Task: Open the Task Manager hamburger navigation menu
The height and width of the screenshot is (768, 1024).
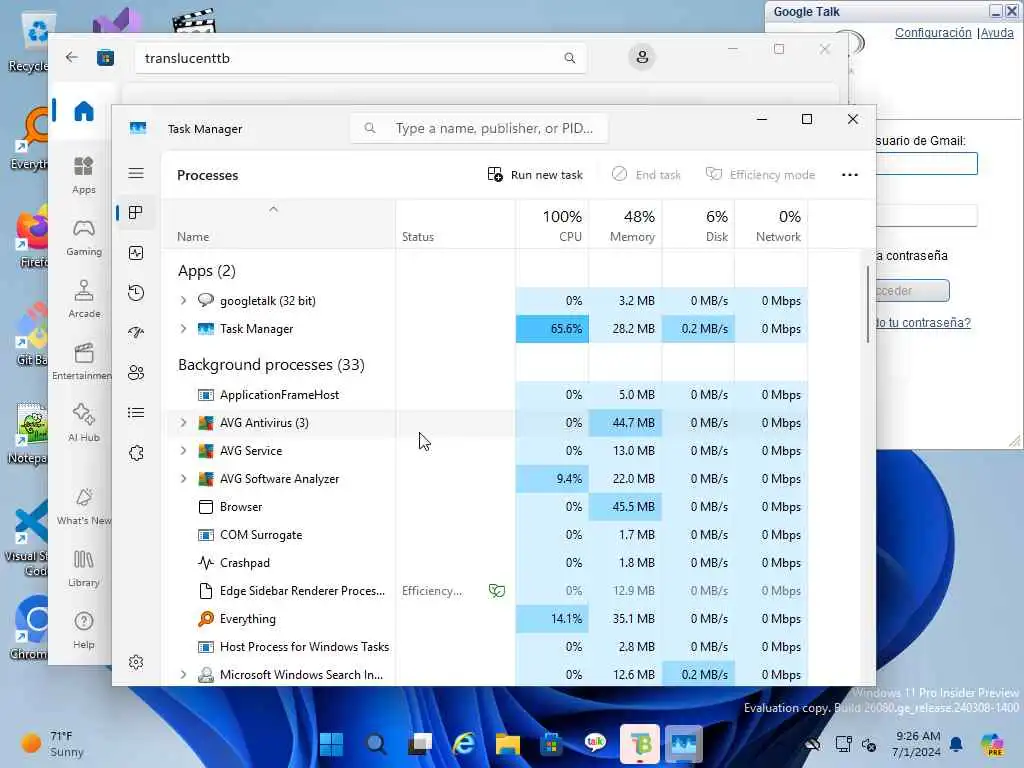Action: 136,173
